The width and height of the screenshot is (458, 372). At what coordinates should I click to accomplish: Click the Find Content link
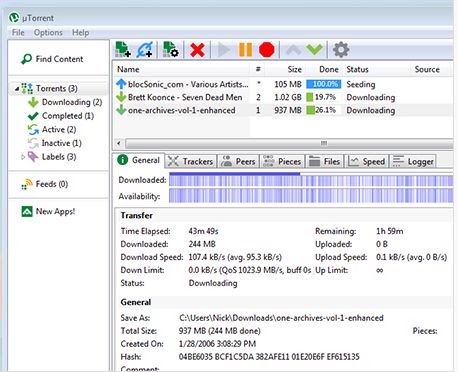coord(59,59)
